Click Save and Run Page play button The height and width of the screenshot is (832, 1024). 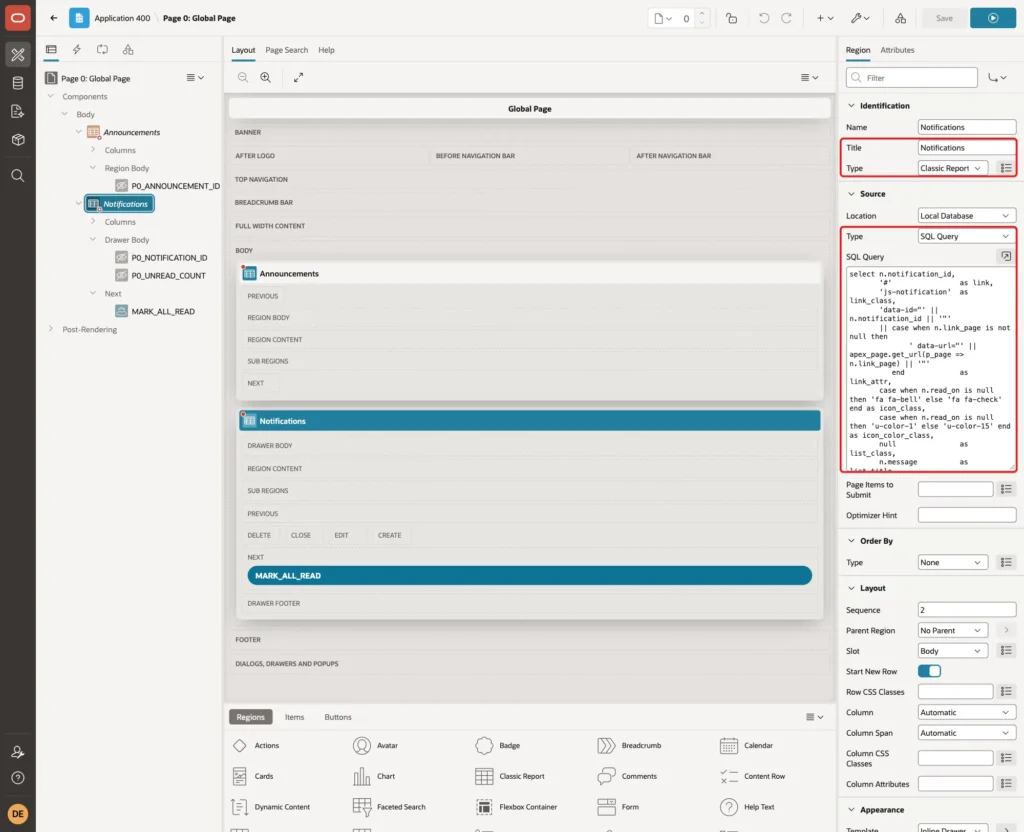[993, 18]
